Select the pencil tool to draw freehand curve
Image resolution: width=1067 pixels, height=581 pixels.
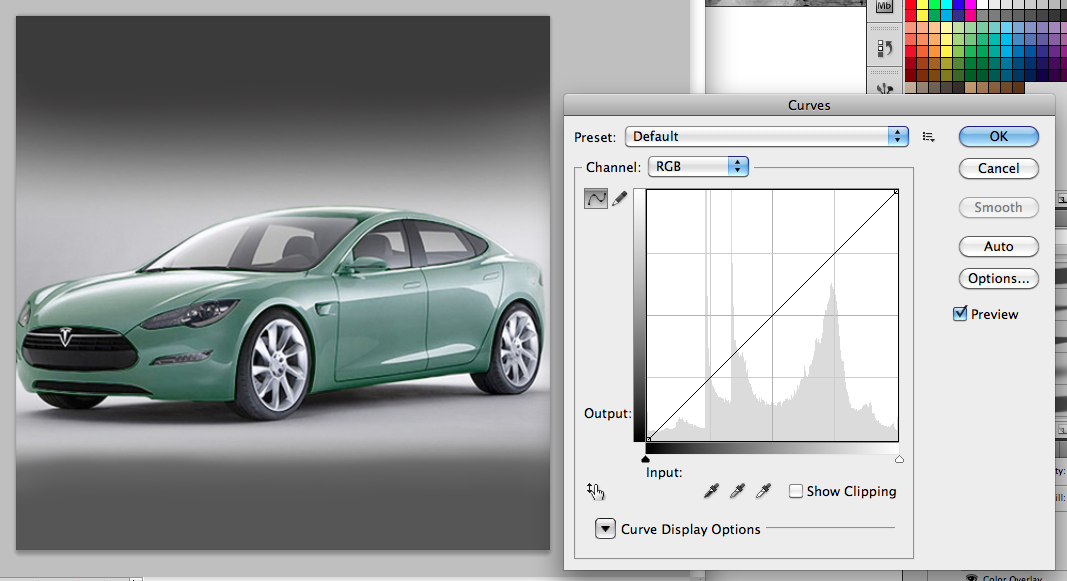tap(619, 198)
